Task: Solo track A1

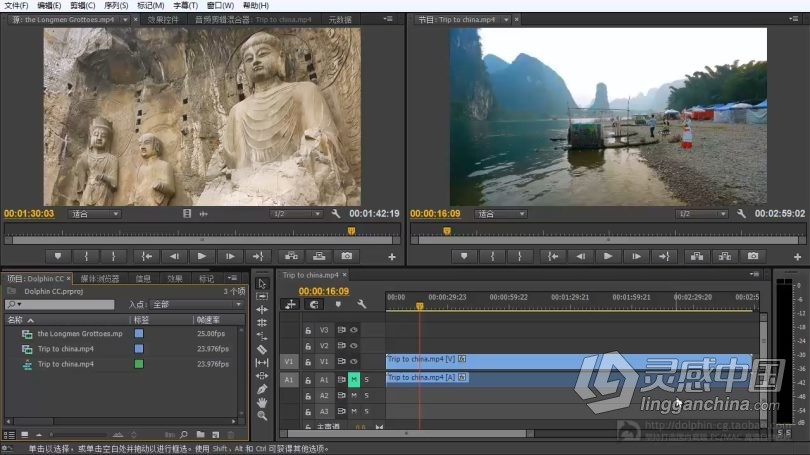Action: 367,380
